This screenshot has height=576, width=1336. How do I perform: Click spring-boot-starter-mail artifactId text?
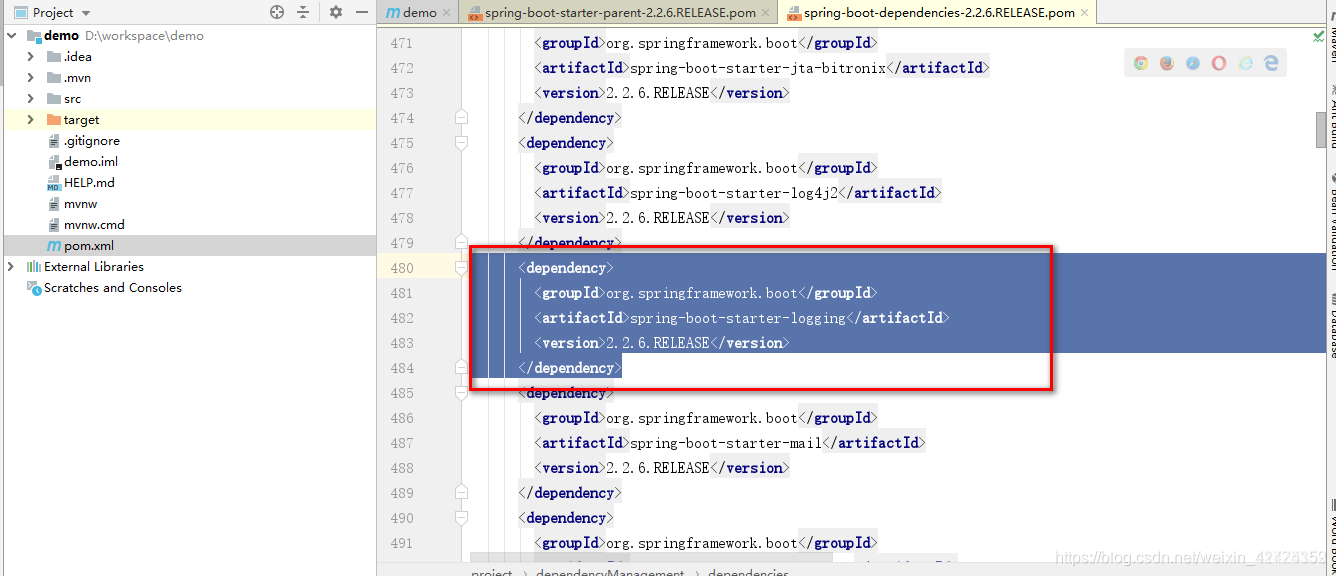pos(726,443)
